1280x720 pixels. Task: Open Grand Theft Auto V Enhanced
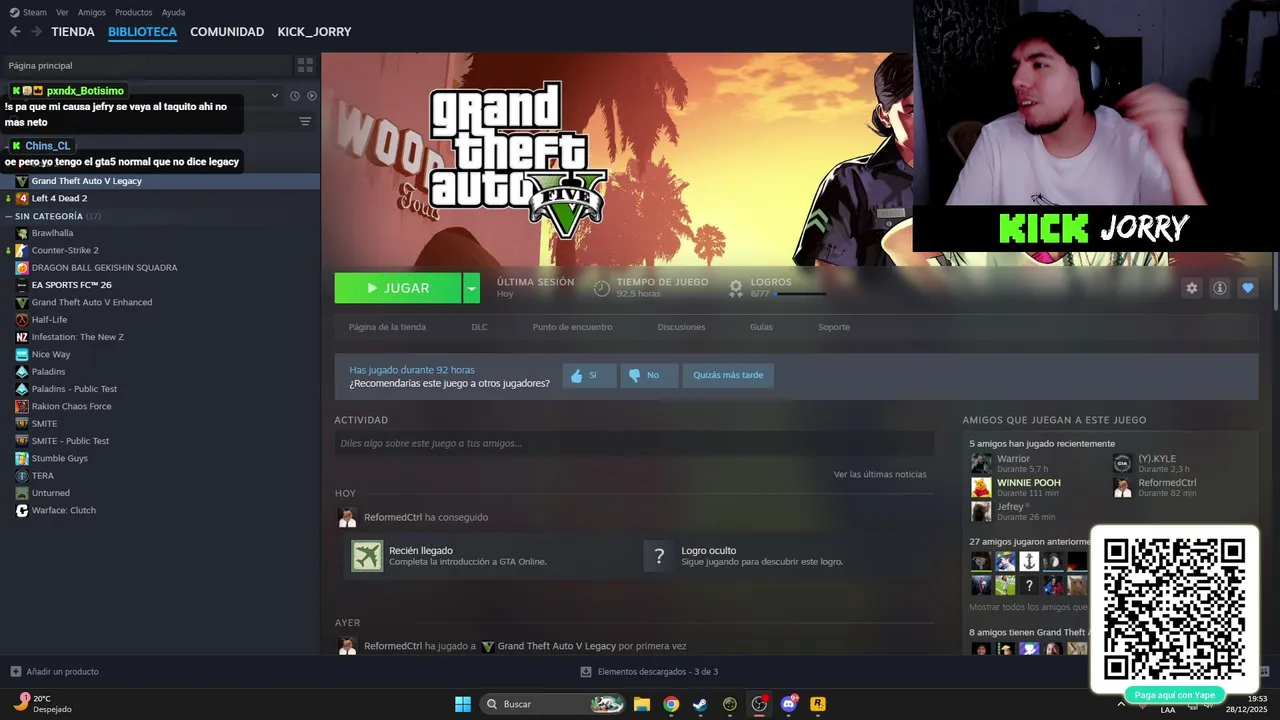(x=92, y=302)
